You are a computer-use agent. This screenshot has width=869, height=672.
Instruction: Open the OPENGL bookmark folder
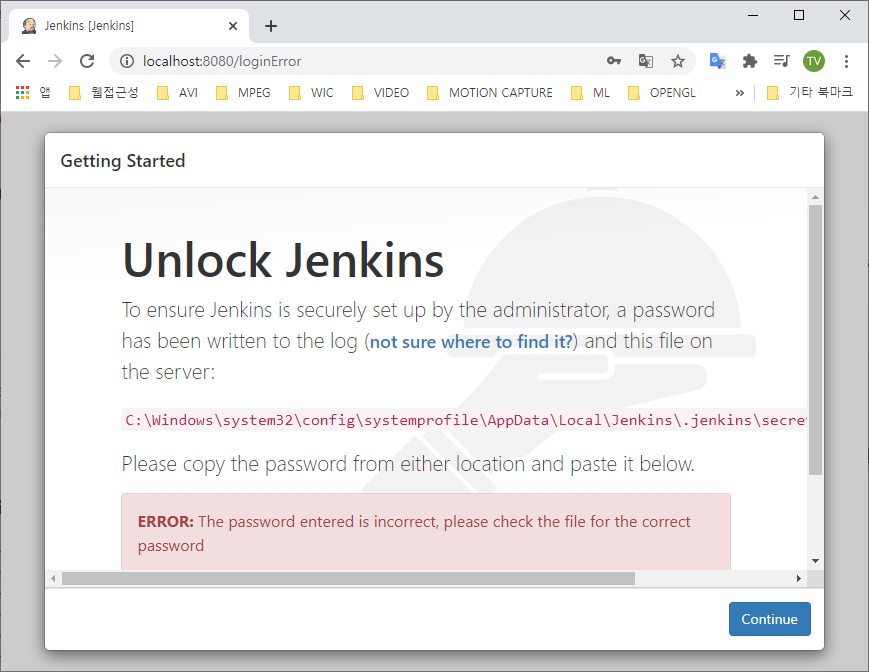(662, 93)
